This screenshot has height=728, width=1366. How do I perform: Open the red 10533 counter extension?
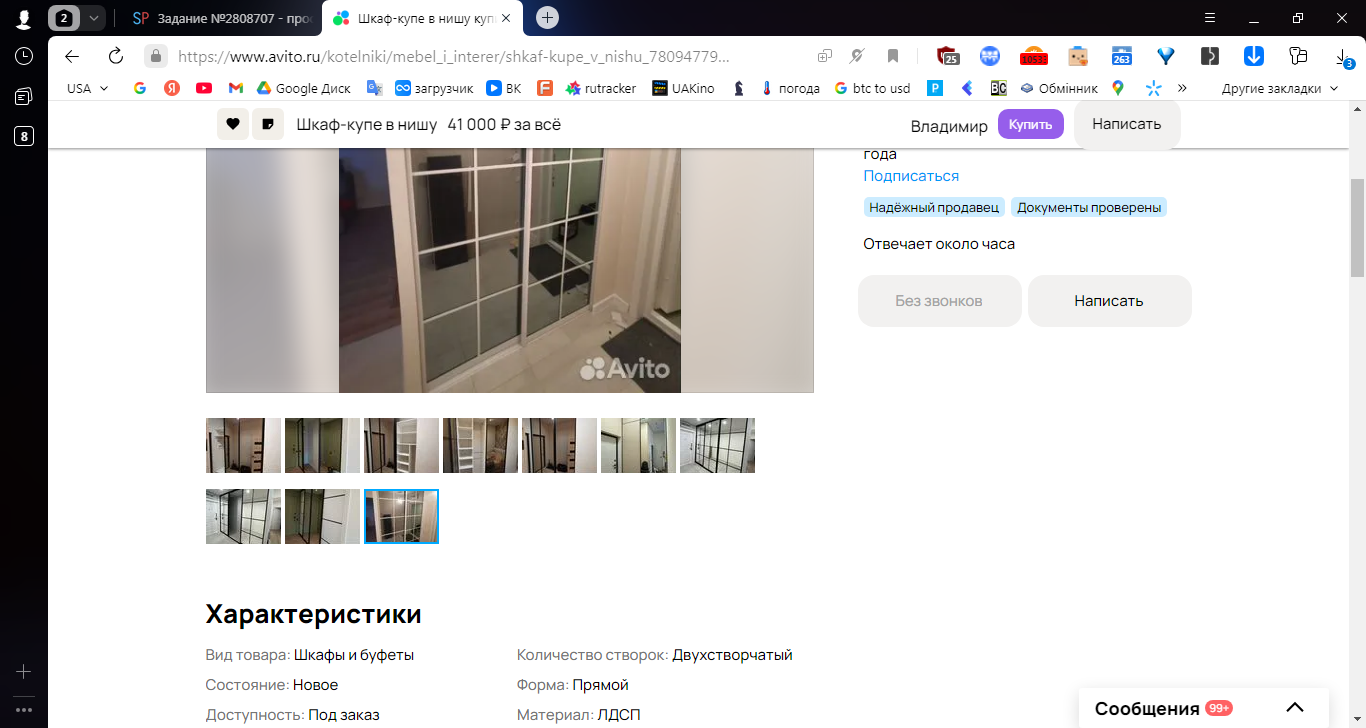point(1033,56)
